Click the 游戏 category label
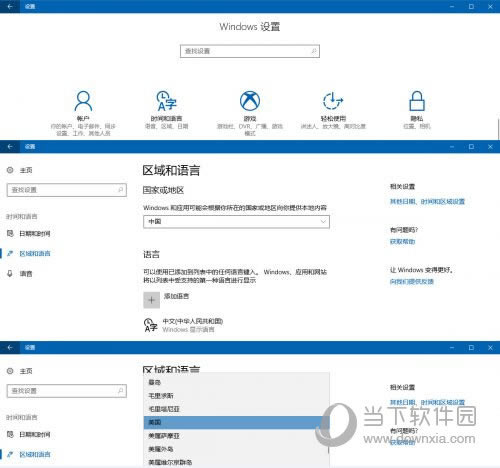Image resolution: width=500 pixels, height=468 pixels. pyautogui.click(x=250, y=119)
